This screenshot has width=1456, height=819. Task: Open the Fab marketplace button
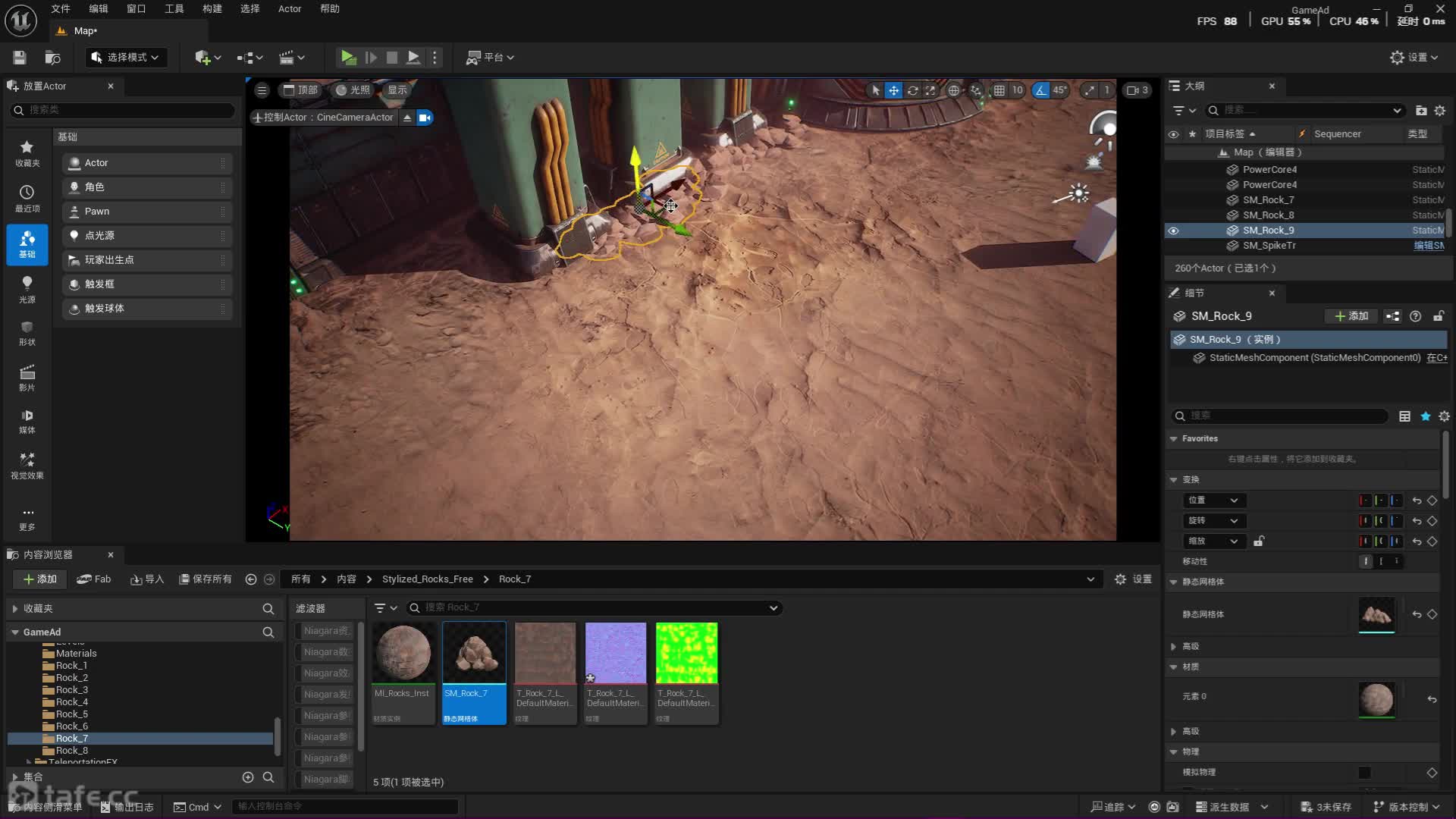pyautogui.click(x=94, y=579)
